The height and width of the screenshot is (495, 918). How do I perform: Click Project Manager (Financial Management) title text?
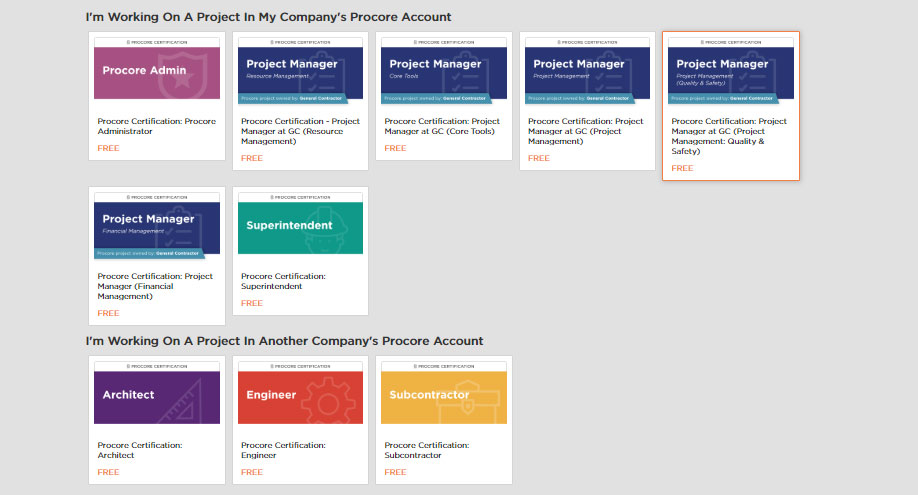[x=155, y=286]
